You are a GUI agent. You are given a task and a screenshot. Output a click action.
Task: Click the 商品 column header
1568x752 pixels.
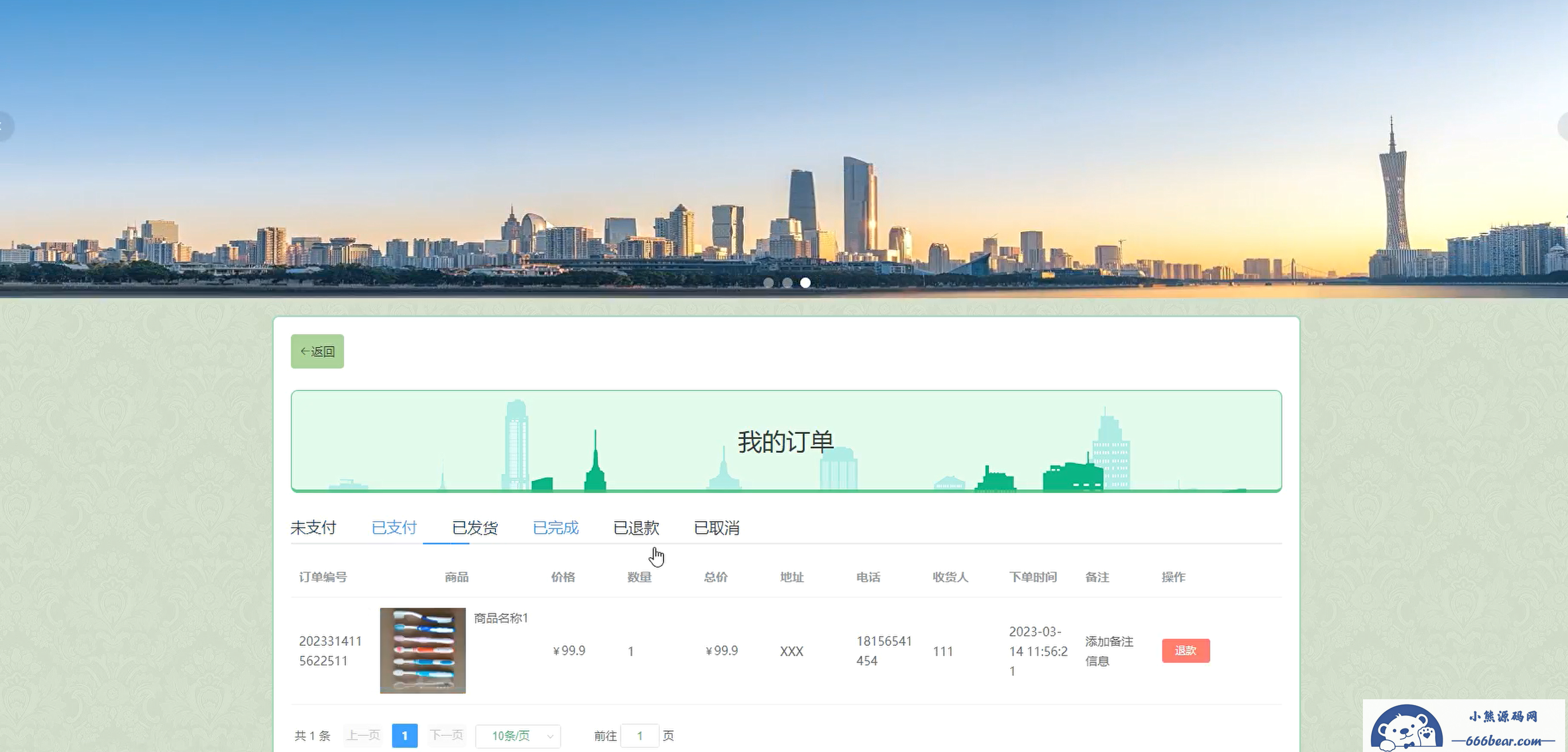pyautogui.click(x=457, y=577)
